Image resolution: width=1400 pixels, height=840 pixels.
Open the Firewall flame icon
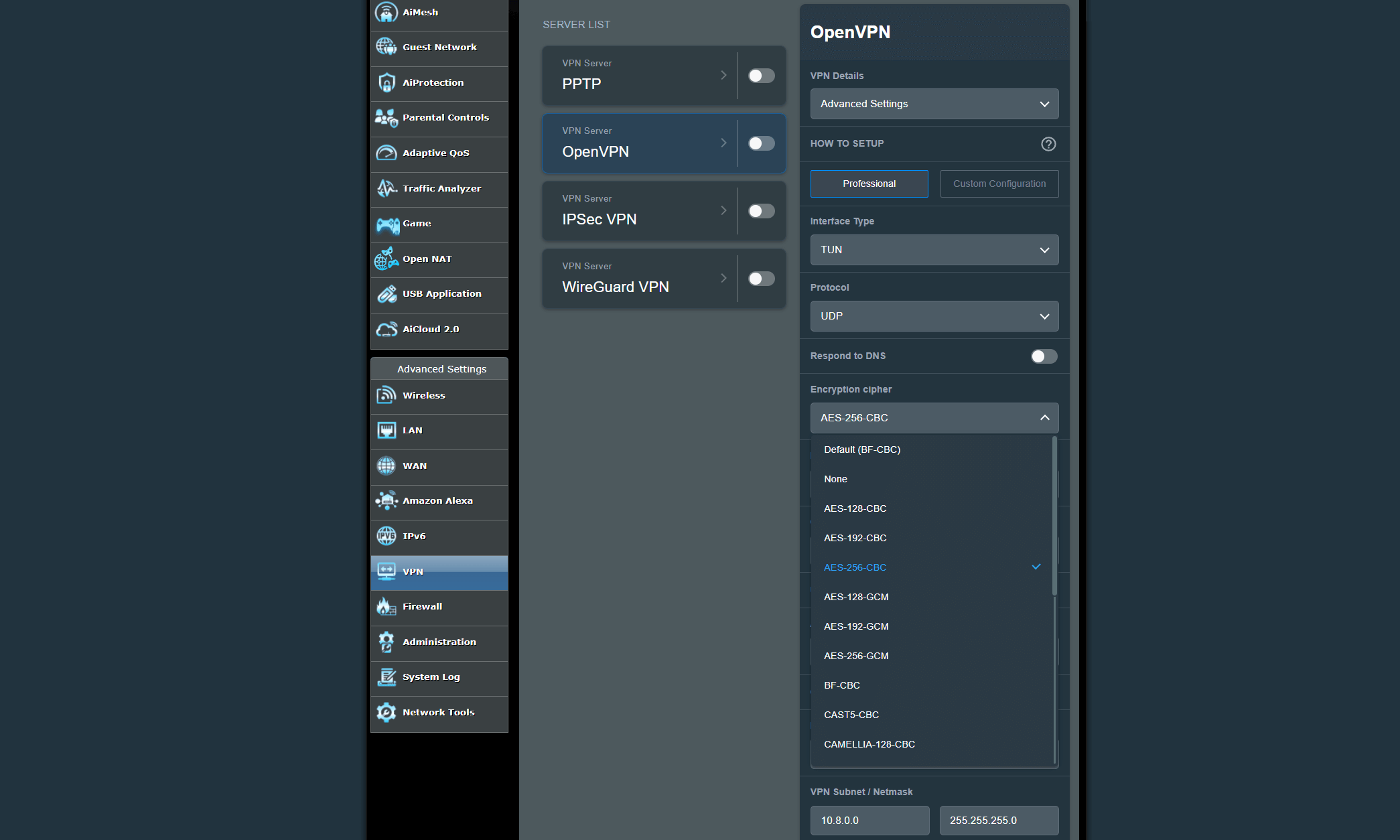387,606
